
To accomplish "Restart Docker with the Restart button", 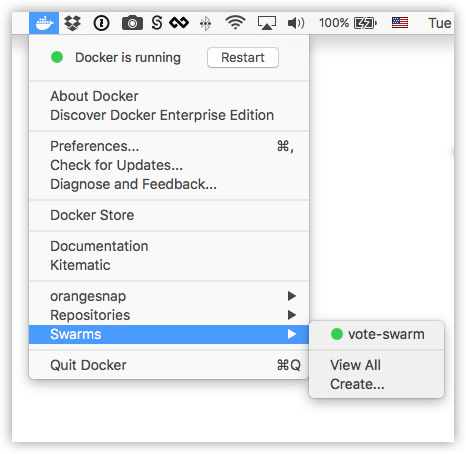I will pos(243,58).
